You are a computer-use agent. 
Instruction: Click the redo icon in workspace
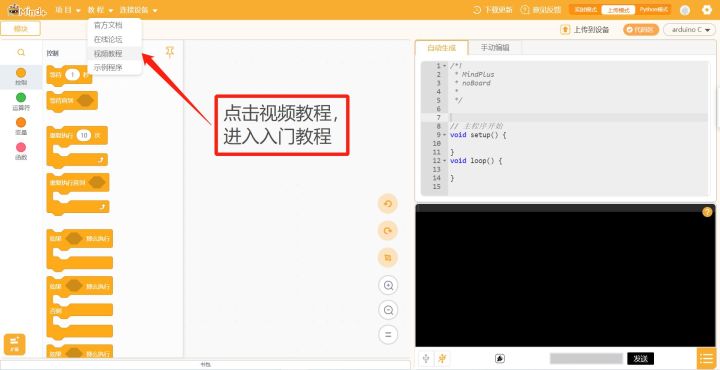(x=388, y=231)
